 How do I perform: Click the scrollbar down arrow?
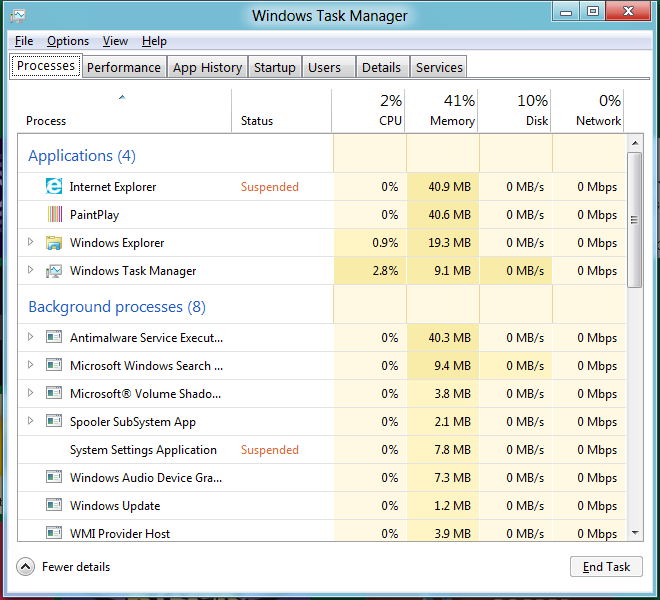(635, 533)
